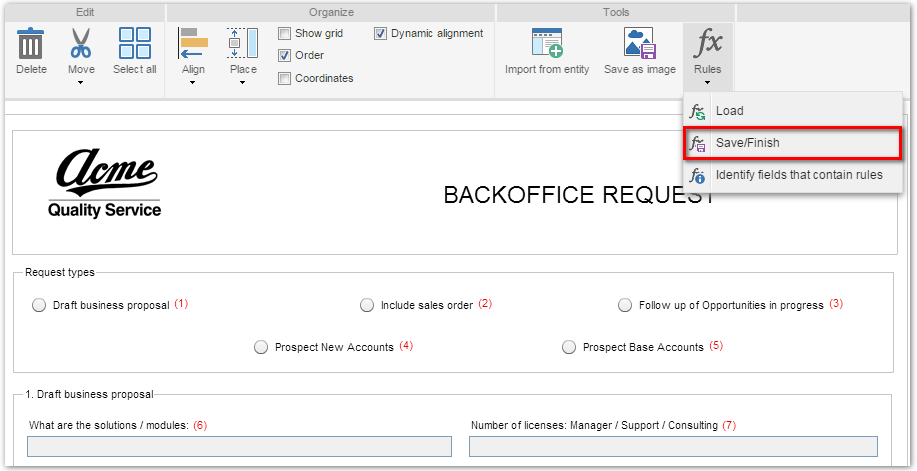Click the Rules fx icon
The image size is (917, 471).
click(708, 43)
